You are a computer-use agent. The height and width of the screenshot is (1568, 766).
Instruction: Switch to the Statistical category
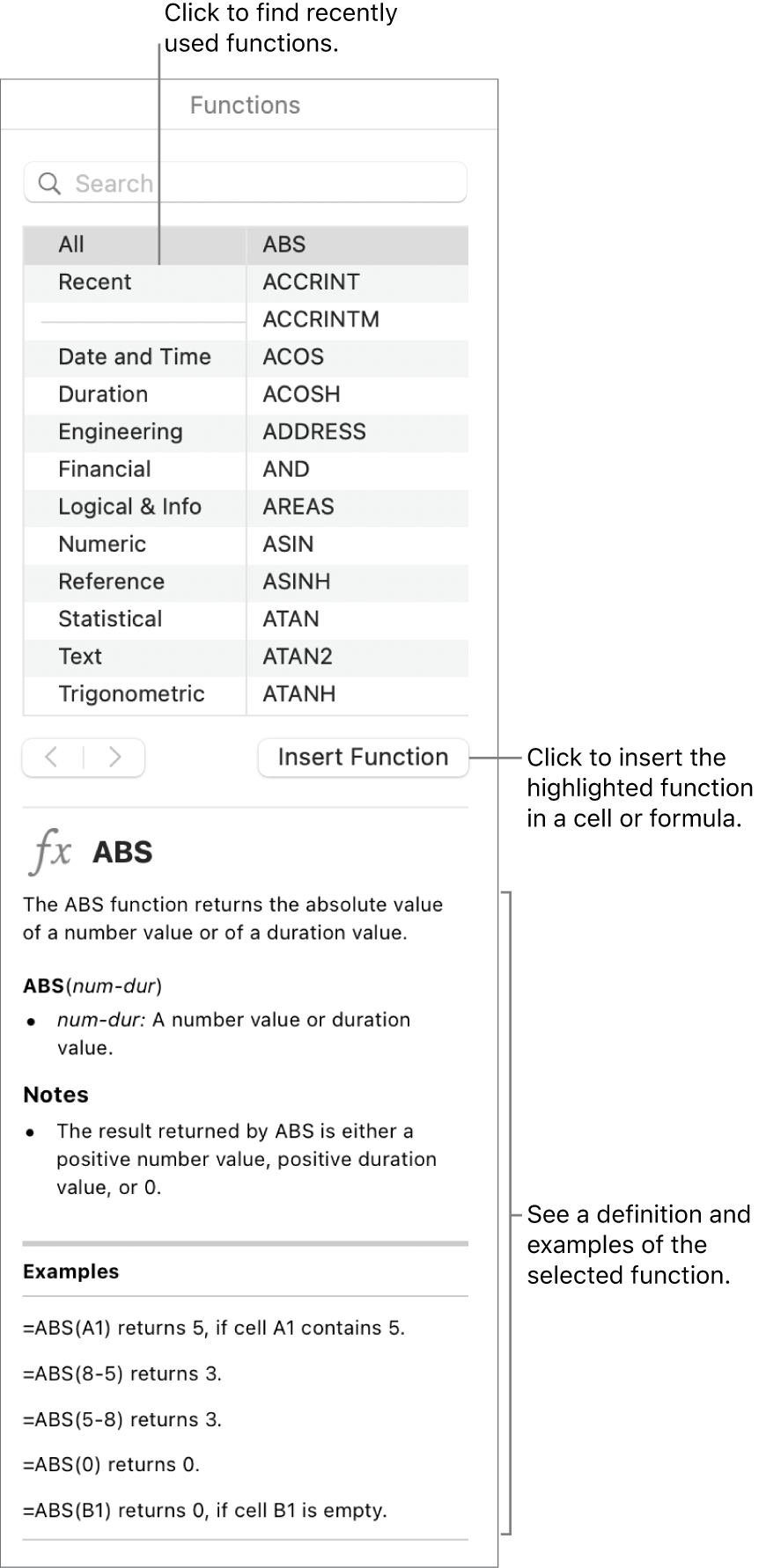[x=110, y=619]
